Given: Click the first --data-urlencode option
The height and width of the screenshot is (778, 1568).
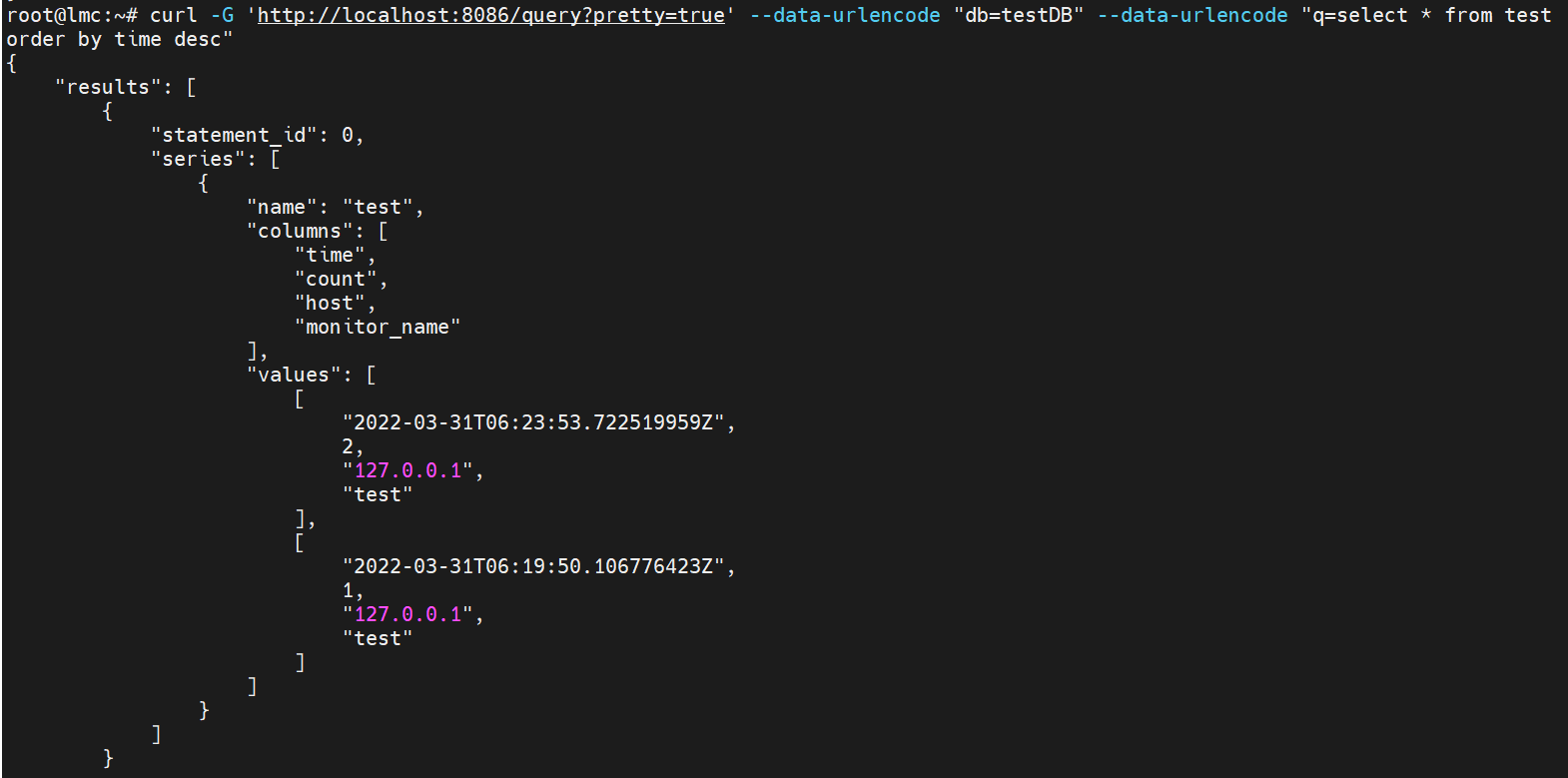Looking at the screenshot, I should [845, 15].
